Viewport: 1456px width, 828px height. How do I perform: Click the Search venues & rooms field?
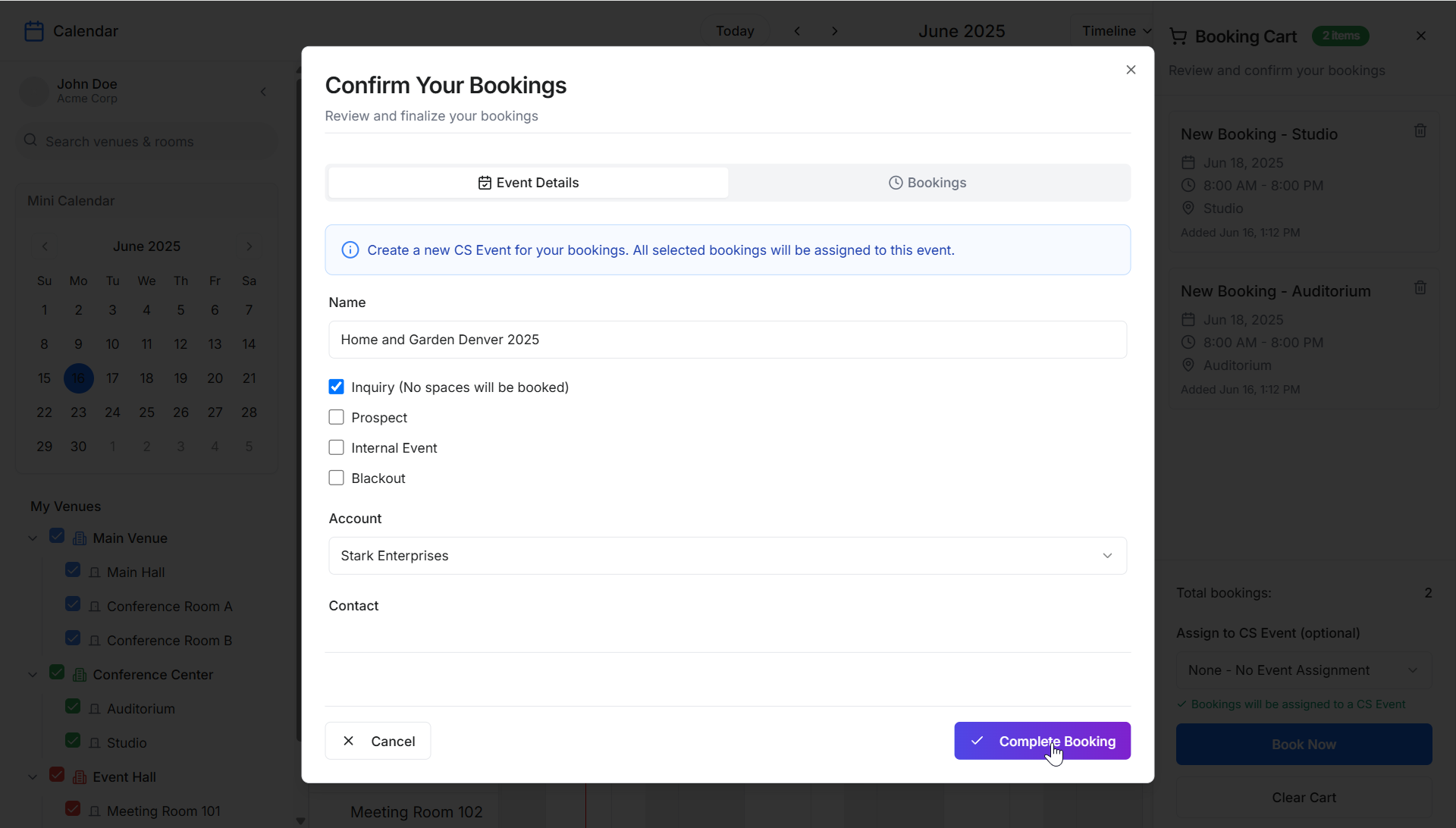pos(146,142)
